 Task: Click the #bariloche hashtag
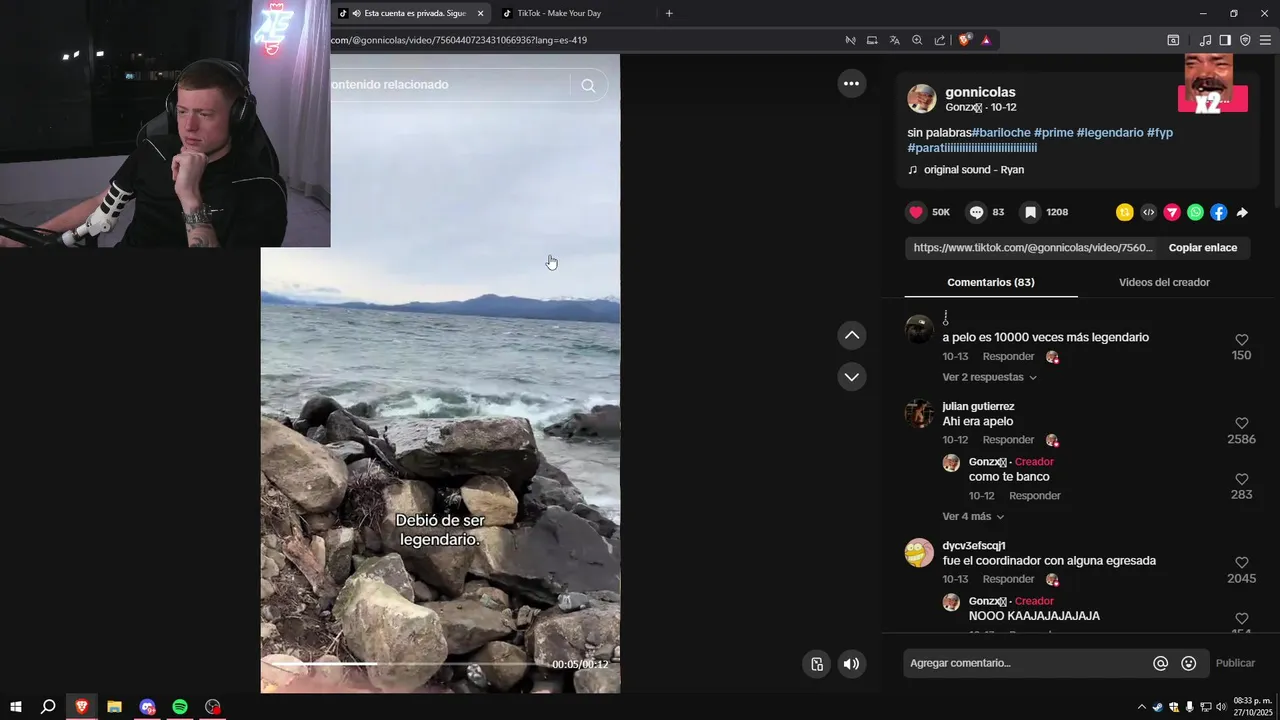point(1001,132)
